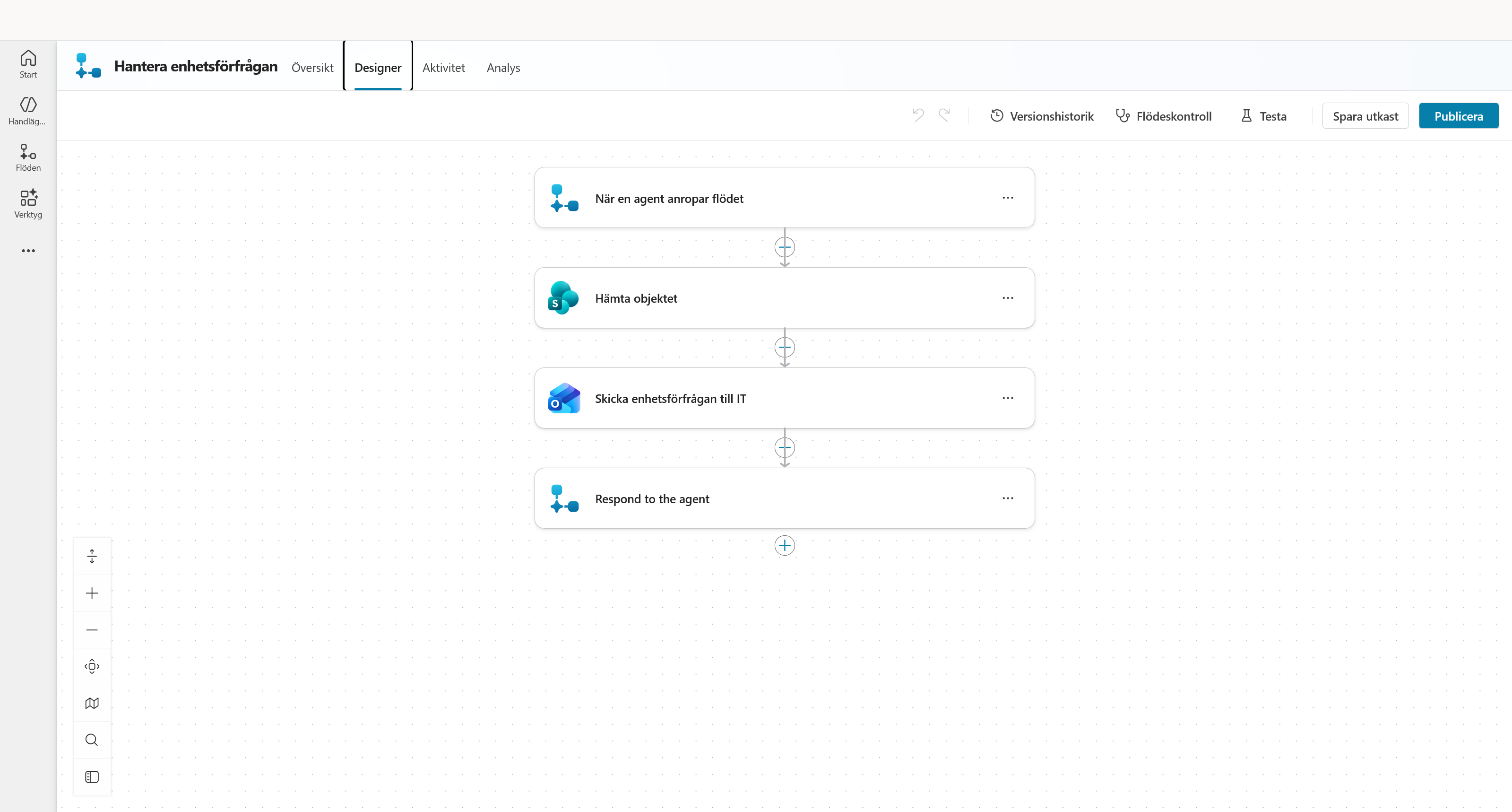The height and width of the screenshot is (812, 1512).
Task: Open canvas search magnifier
Action: pyautogui.click(x=92, y=740)
